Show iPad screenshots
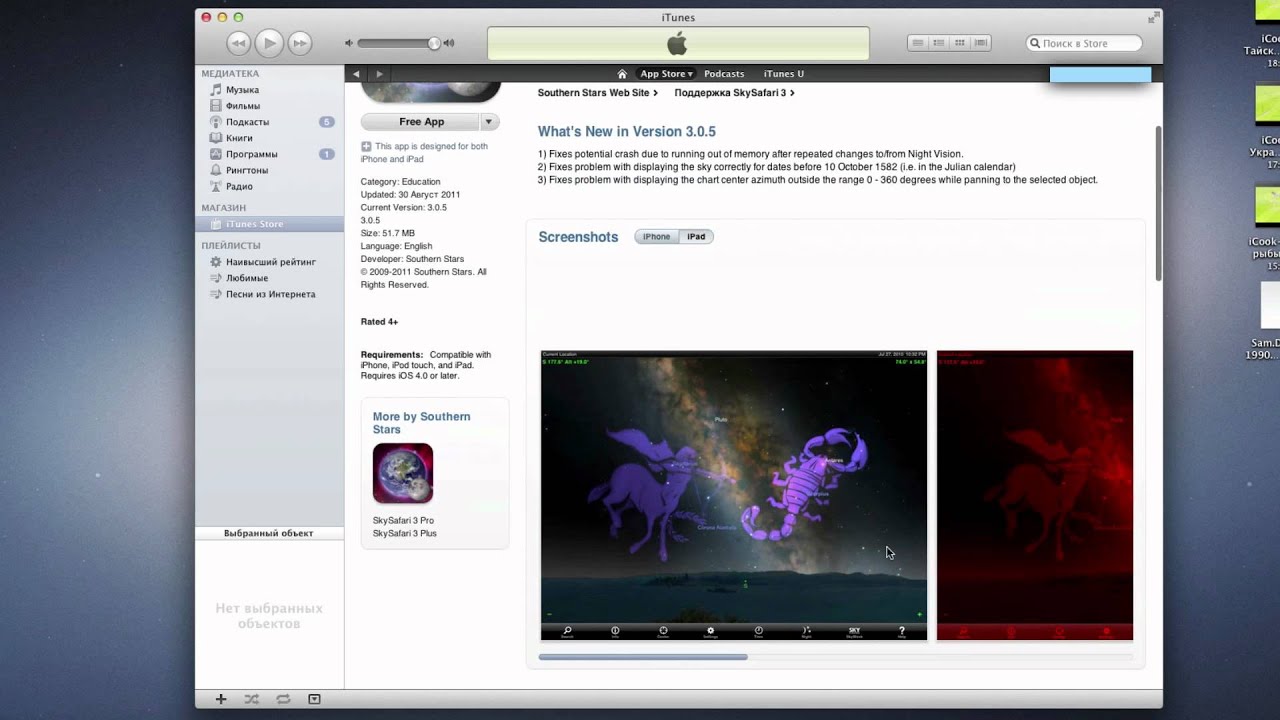The height and width of the screenshot is (720, 1280). (x=696, y=237)
